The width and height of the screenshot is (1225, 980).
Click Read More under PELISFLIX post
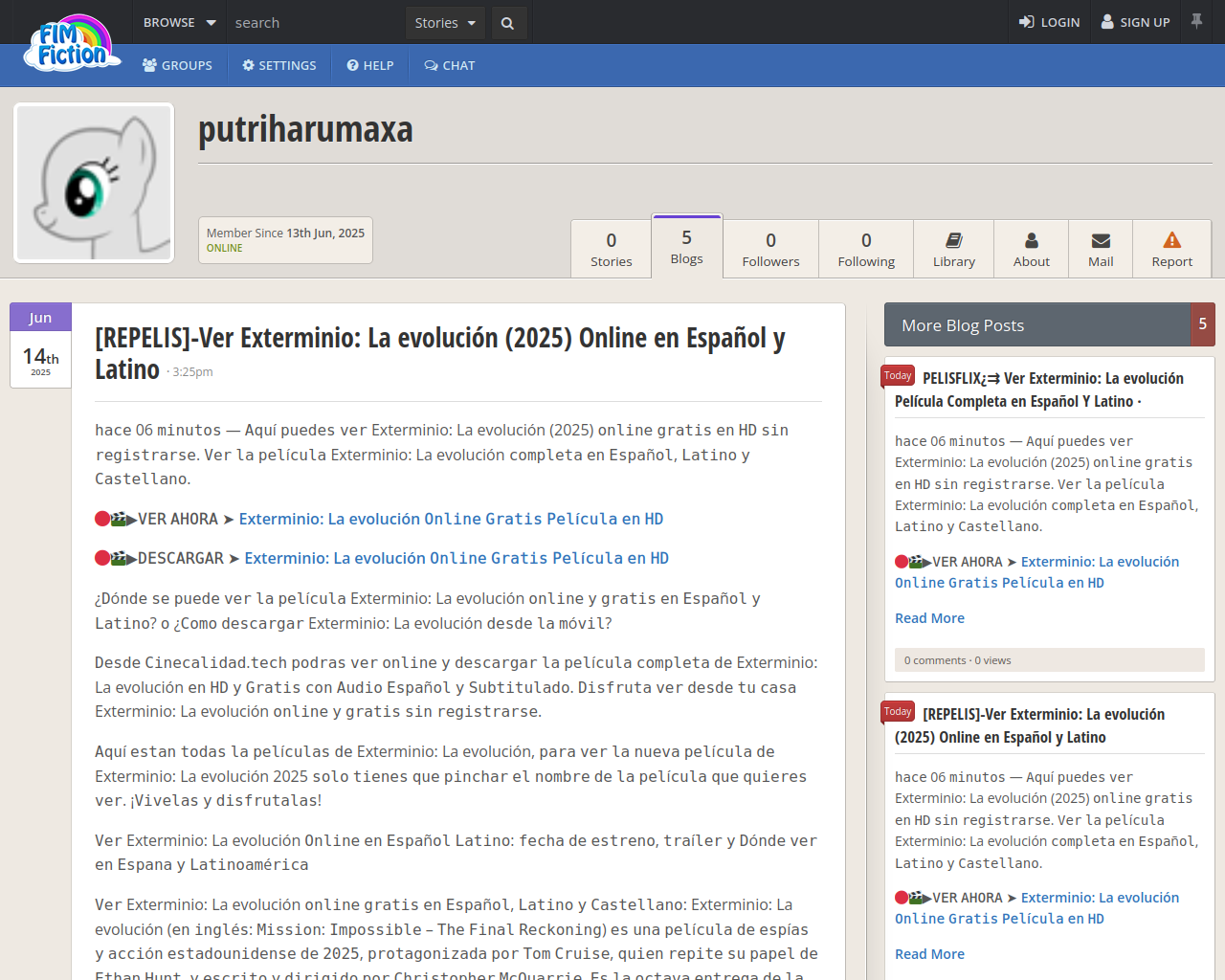(929, 618)
